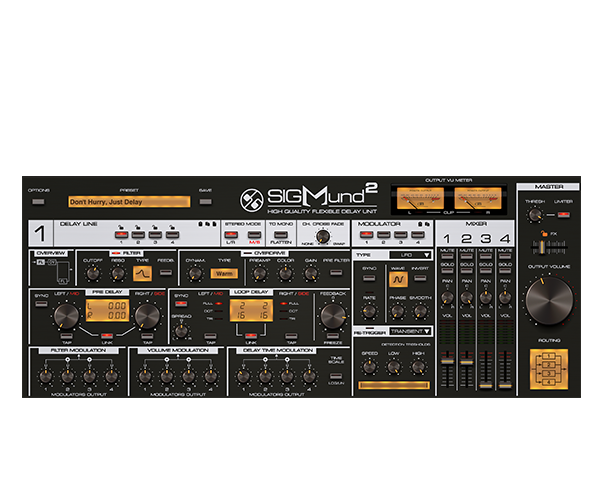Click the Time Scale Log/Lin button
The width and height of the screenshot is (600, 493).
click(336, 376)
